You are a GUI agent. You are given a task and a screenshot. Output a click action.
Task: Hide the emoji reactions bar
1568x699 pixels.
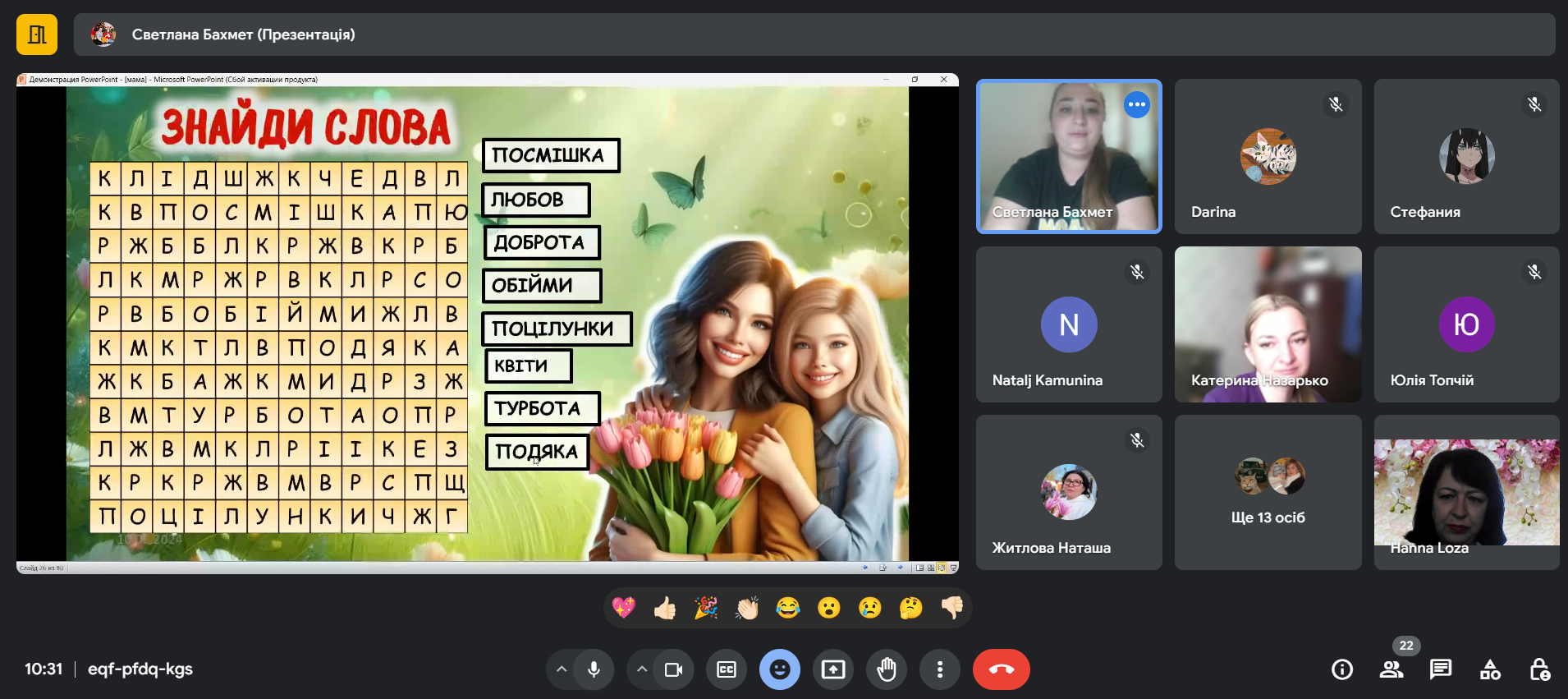coord(780,669)
